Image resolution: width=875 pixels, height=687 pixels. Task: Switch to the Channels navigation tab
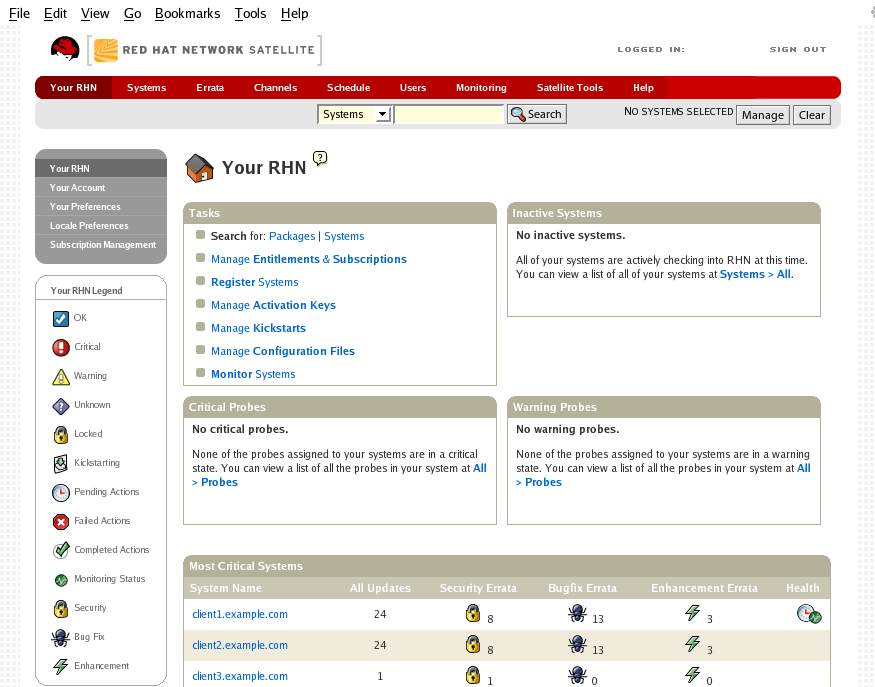tap(275, 88)
